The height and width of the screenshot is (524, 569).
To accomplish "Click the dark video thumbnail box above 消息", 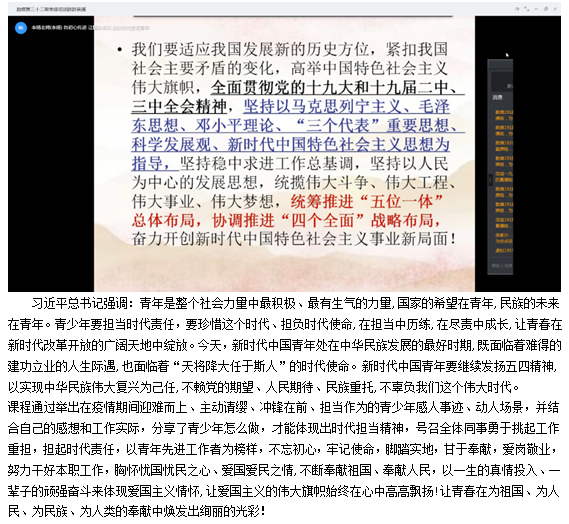I will click(502, 81).
